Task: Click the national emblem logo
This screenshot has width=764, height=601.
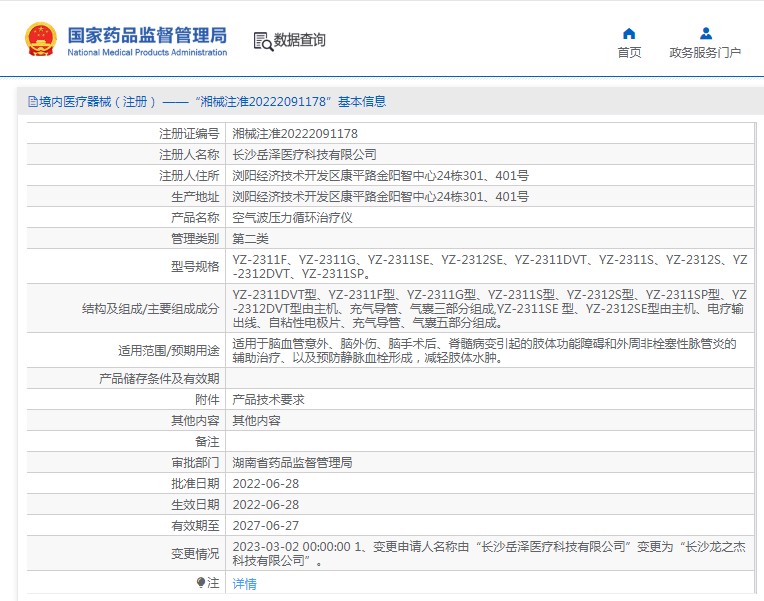Action: [x=41, y=40]
